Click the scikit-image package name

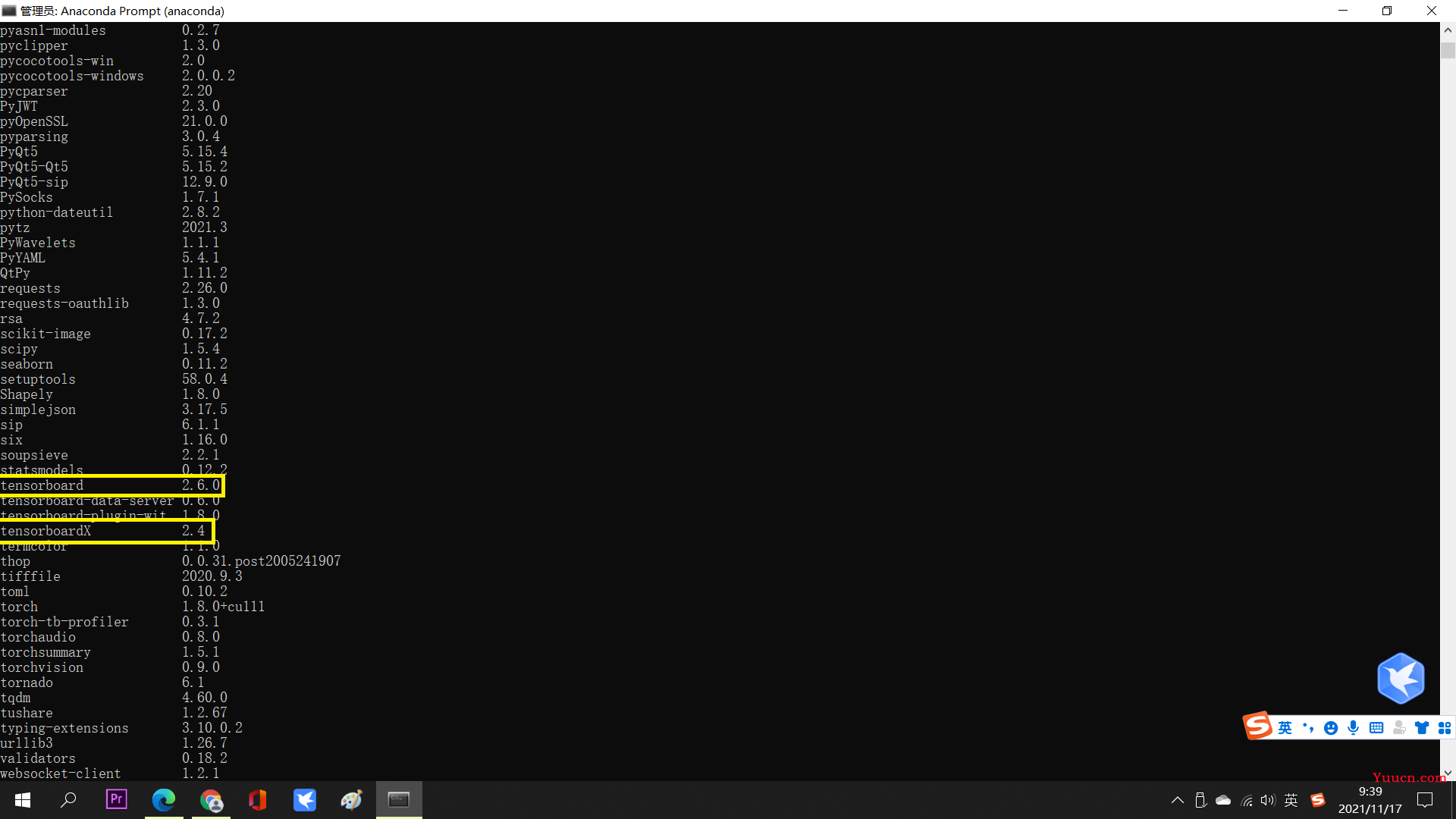pyautogui.click(x=45, y=334)
